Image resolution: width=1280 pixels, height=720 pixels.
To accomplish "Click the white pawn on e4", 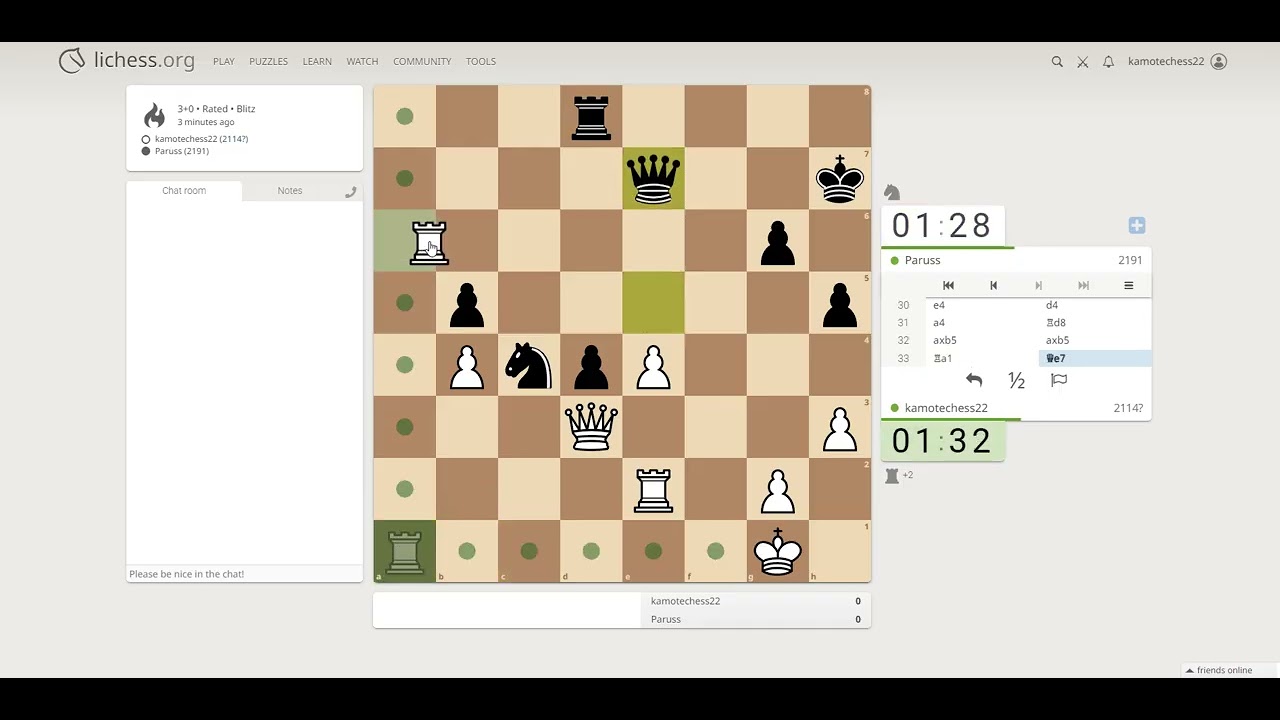I will [653, 365].
